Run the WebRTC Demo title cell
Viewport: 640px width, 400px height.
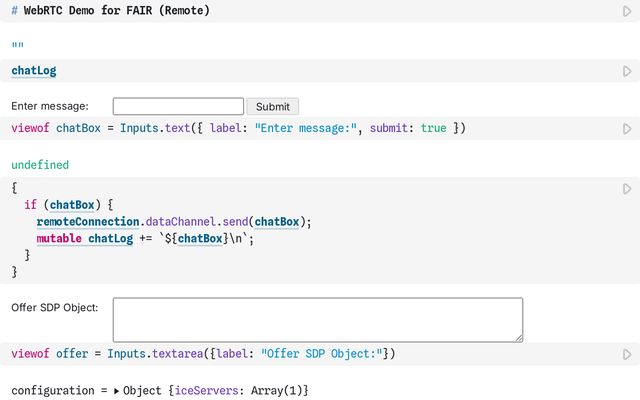[x=627, y=11]
